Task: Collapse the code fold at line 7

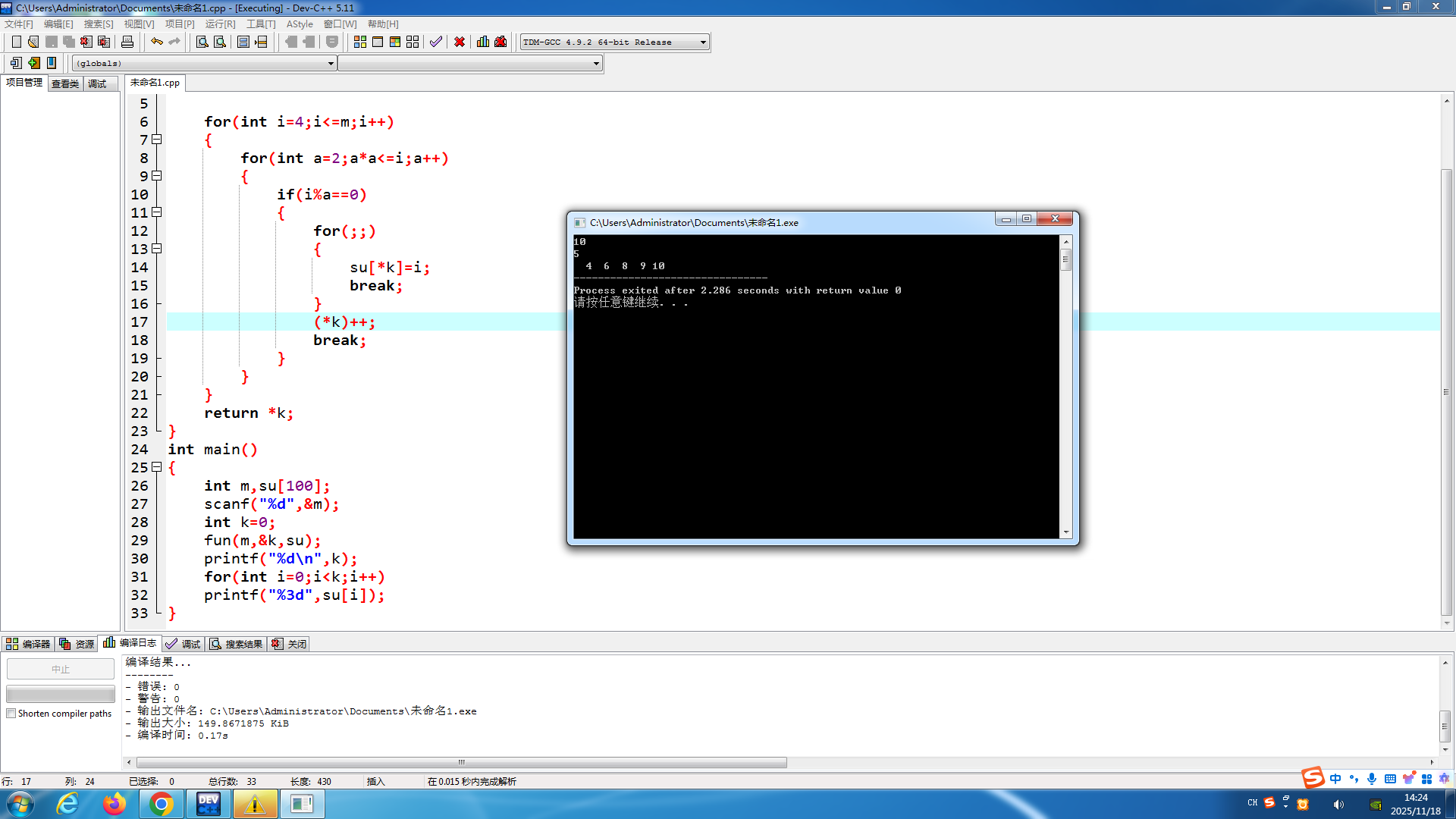Action: point(157,140)
